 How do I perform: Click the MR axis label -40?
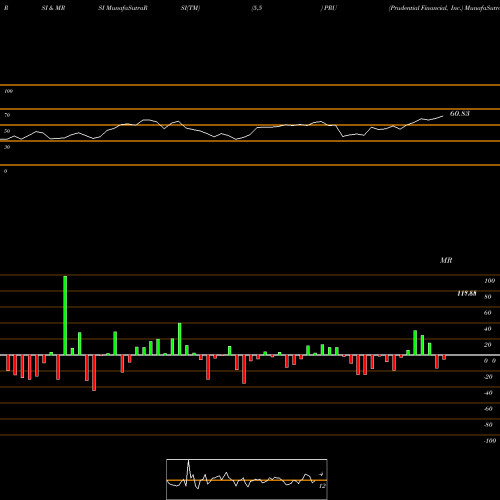coord(488,393)
